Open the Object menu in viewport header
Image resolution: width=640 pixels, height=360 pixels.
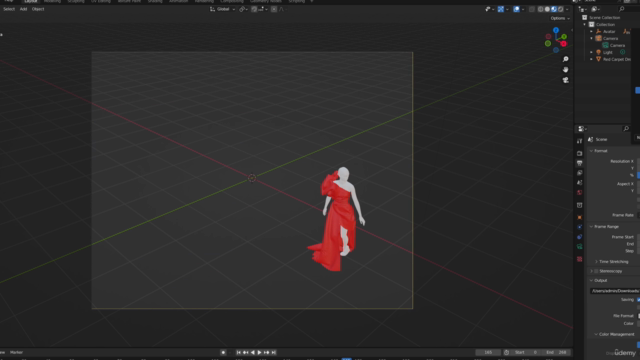(x=38, y=9)
